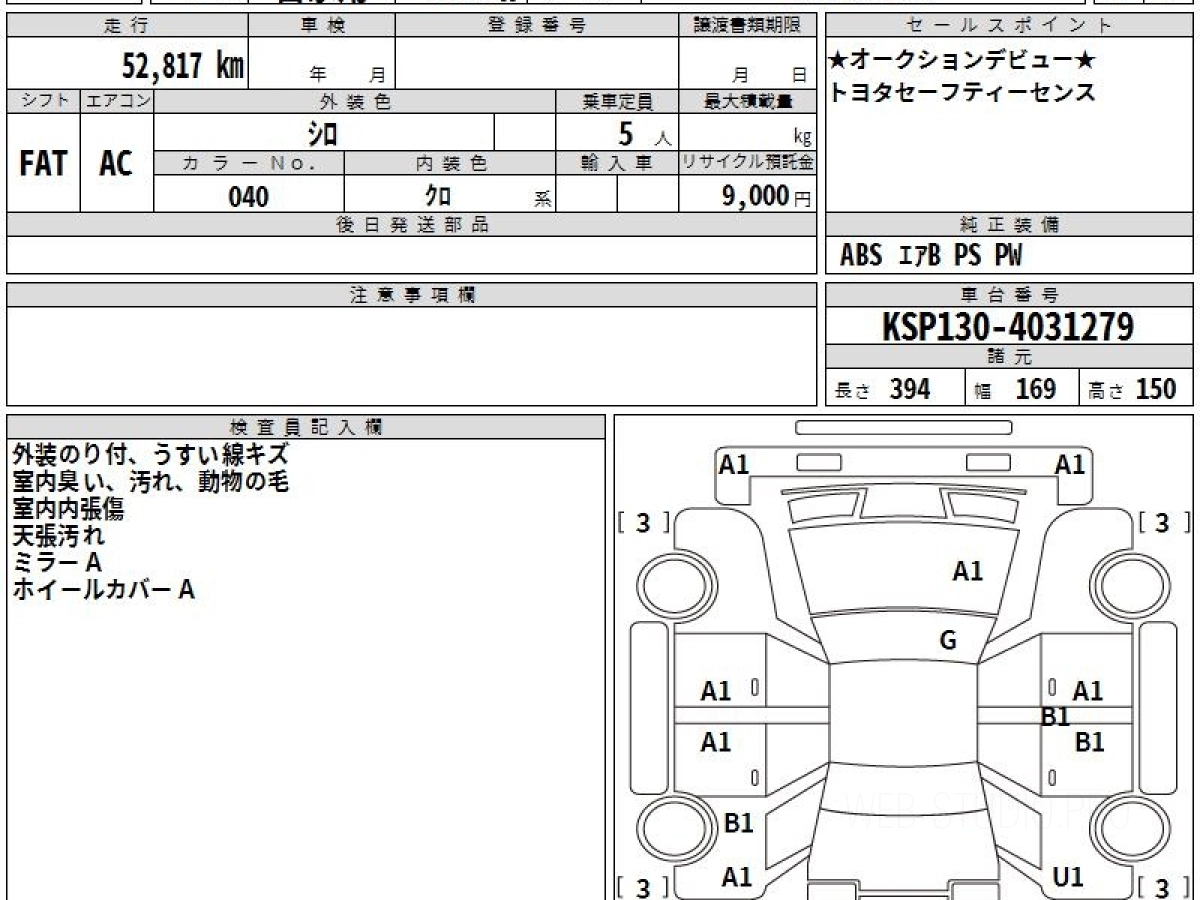
Task: Select the AC air conditioner value
Action: pos(116,163)
